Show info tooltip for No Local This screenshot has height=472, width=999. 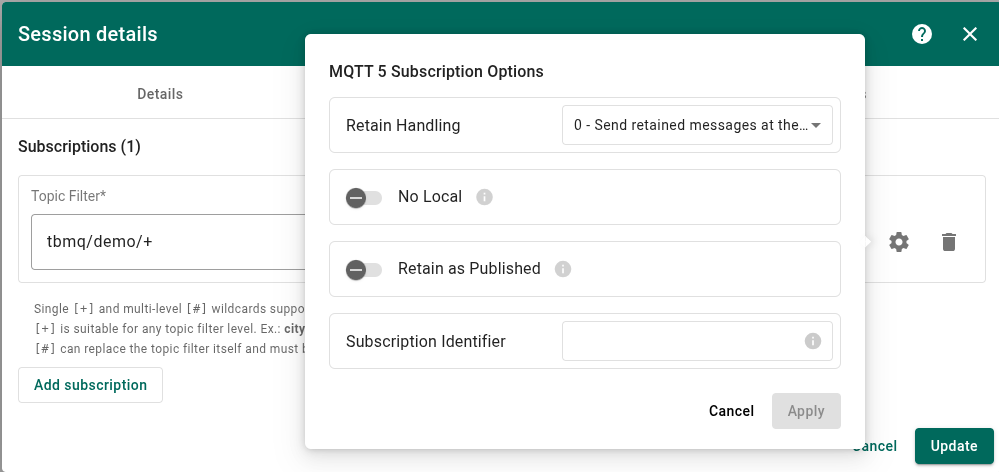click(484, 197)
